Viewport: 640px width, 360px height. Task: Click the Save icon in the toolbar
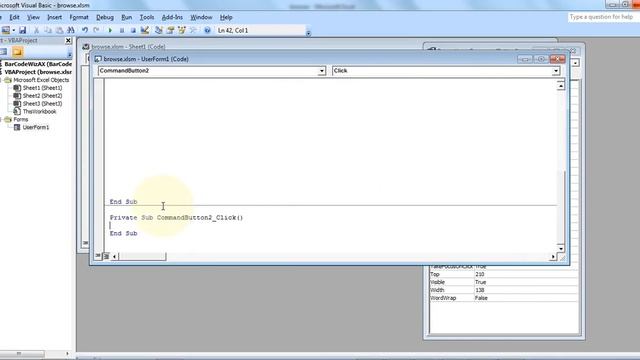point(22,30)
